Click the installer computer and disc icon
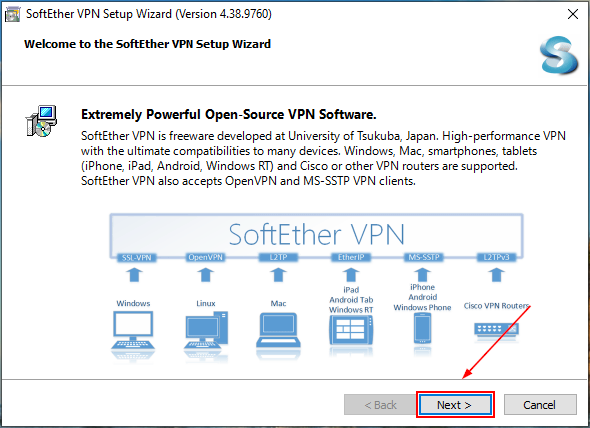Viewport: 590px width, 428px height. (41, 121)
